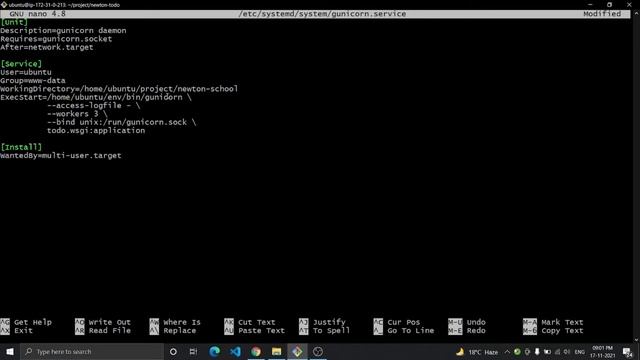
Task: Open the network status tray icon
Action: (x=557, y=352)
